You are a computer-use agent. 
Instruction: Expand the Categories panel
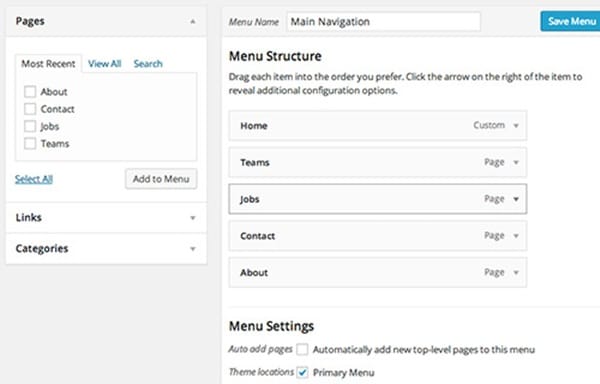(x=193, y=249)
